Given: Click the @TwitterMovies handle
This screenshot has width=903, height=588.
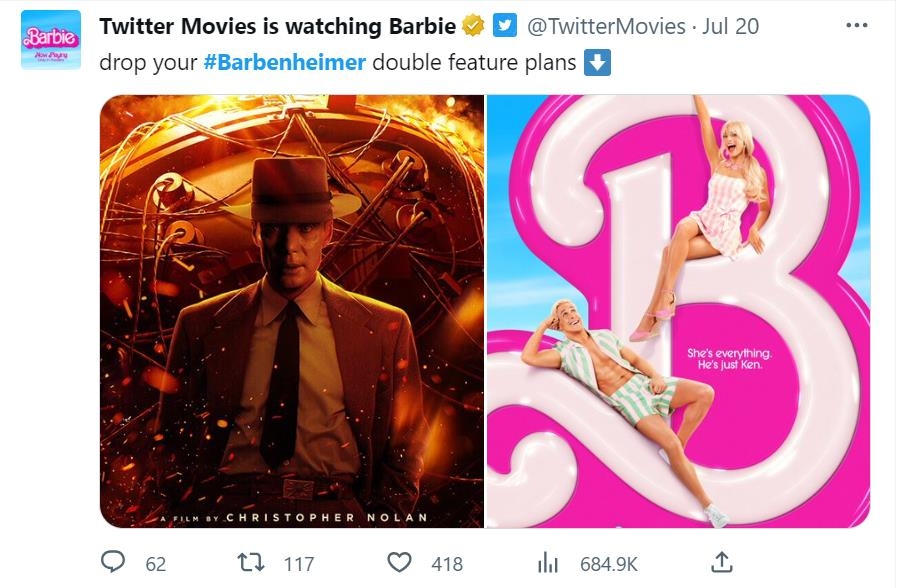Looking at the screenshot, I should [x=606, y=26].
